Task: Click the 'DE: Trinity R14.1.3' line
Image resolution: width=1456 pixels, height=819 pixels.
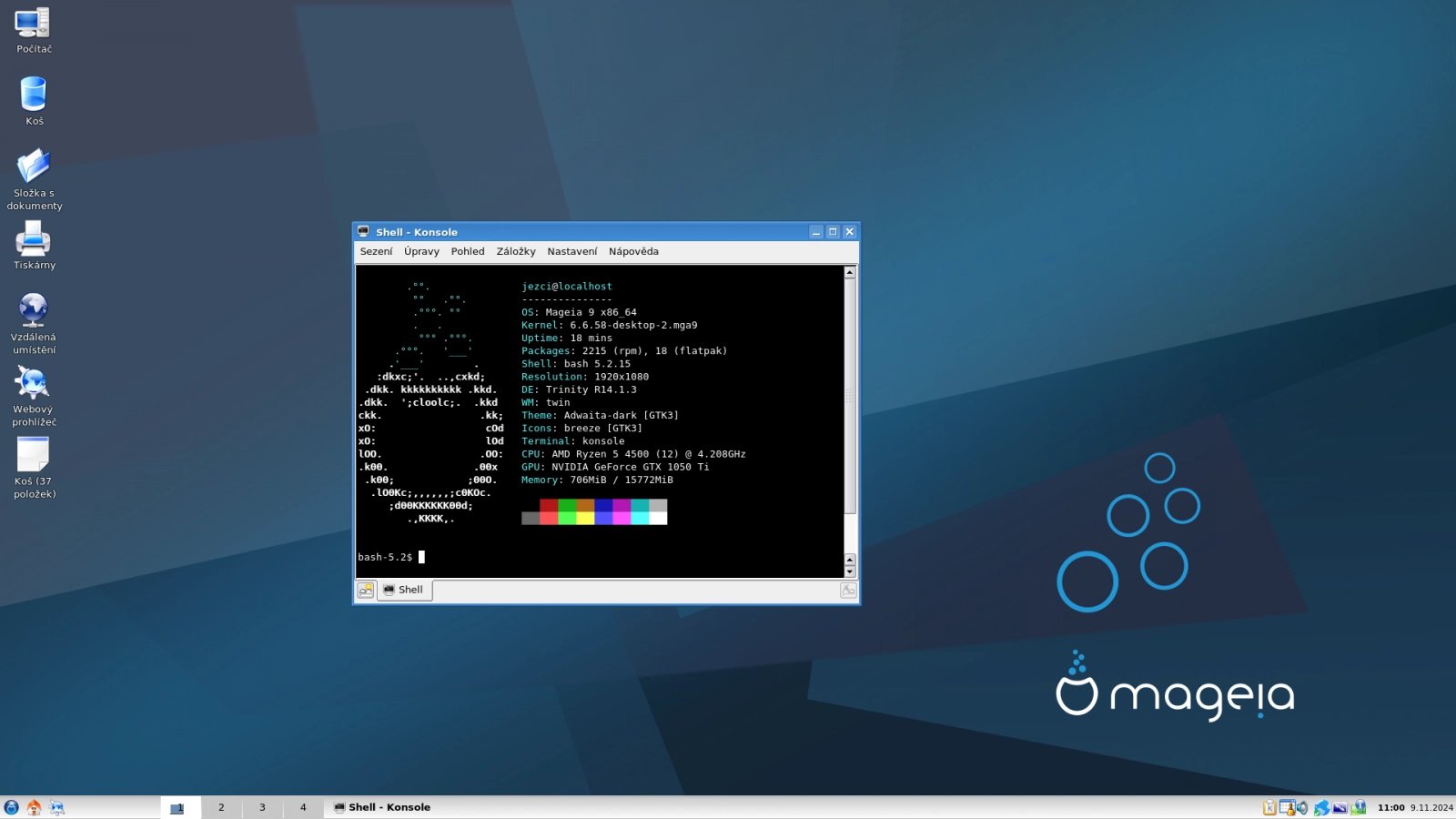Action: click(579, 389)
